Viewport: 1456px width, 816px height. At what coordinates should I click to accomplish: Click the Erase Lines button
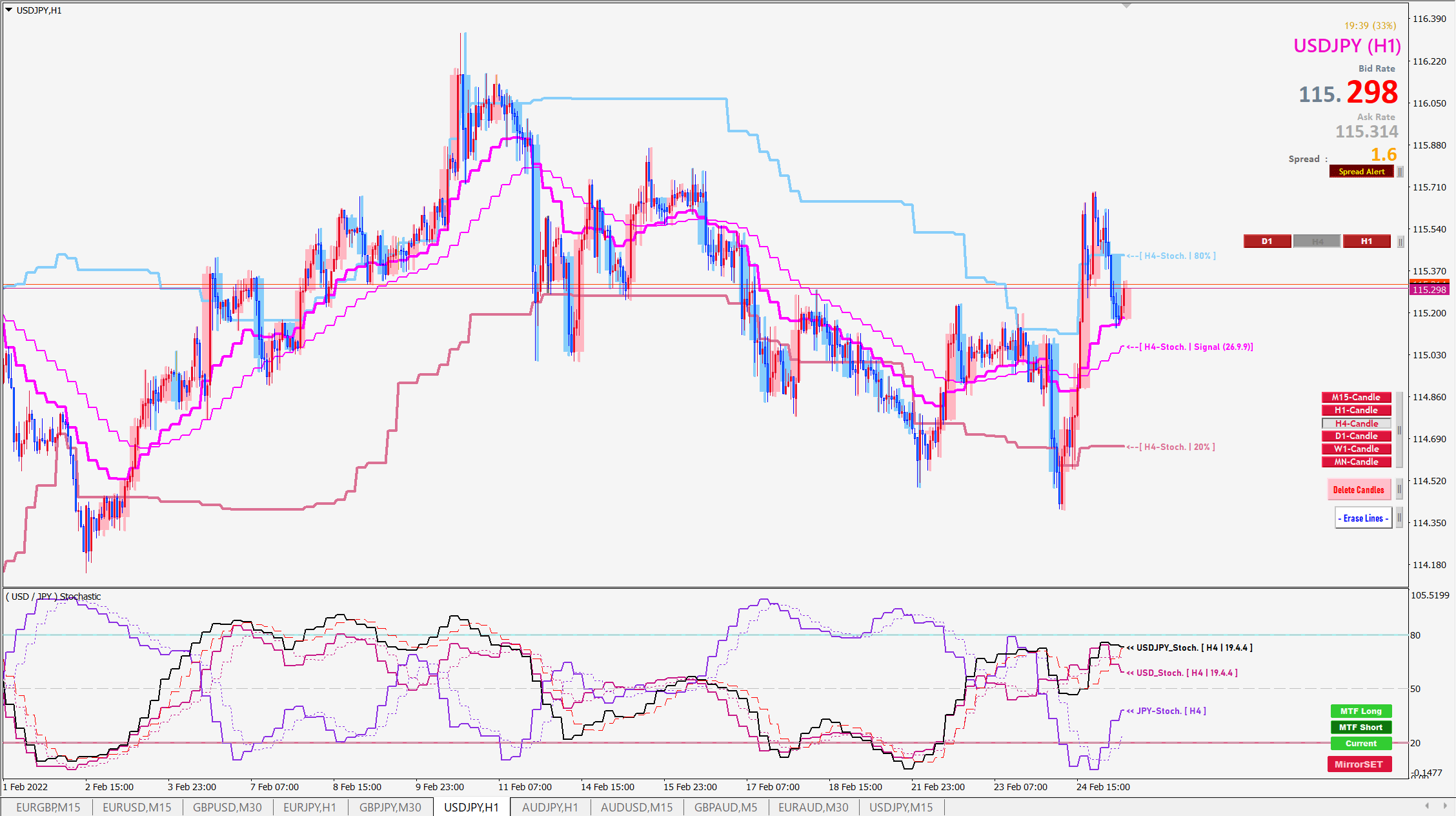(x=1363, y=518)
